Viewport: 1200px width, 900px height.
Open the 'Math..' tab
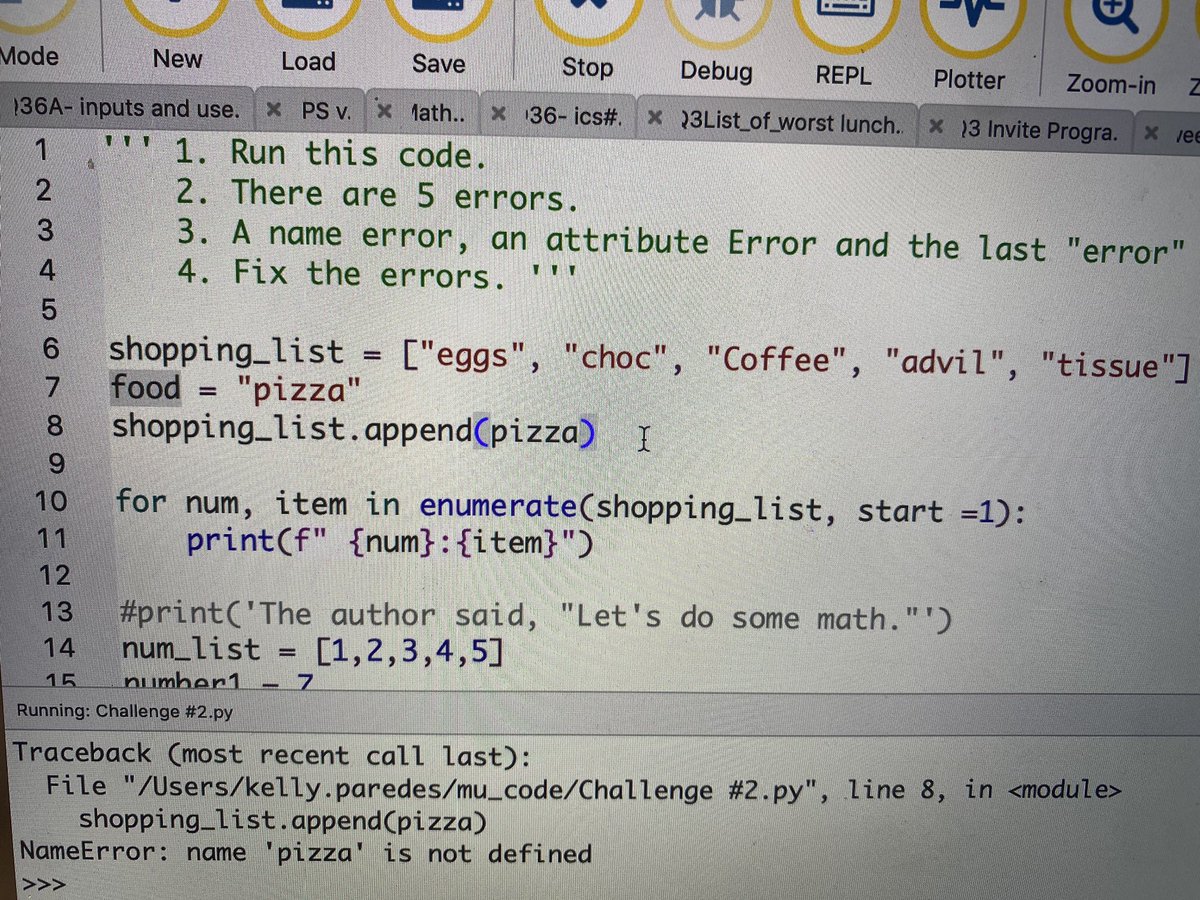(x=436, y=113)
